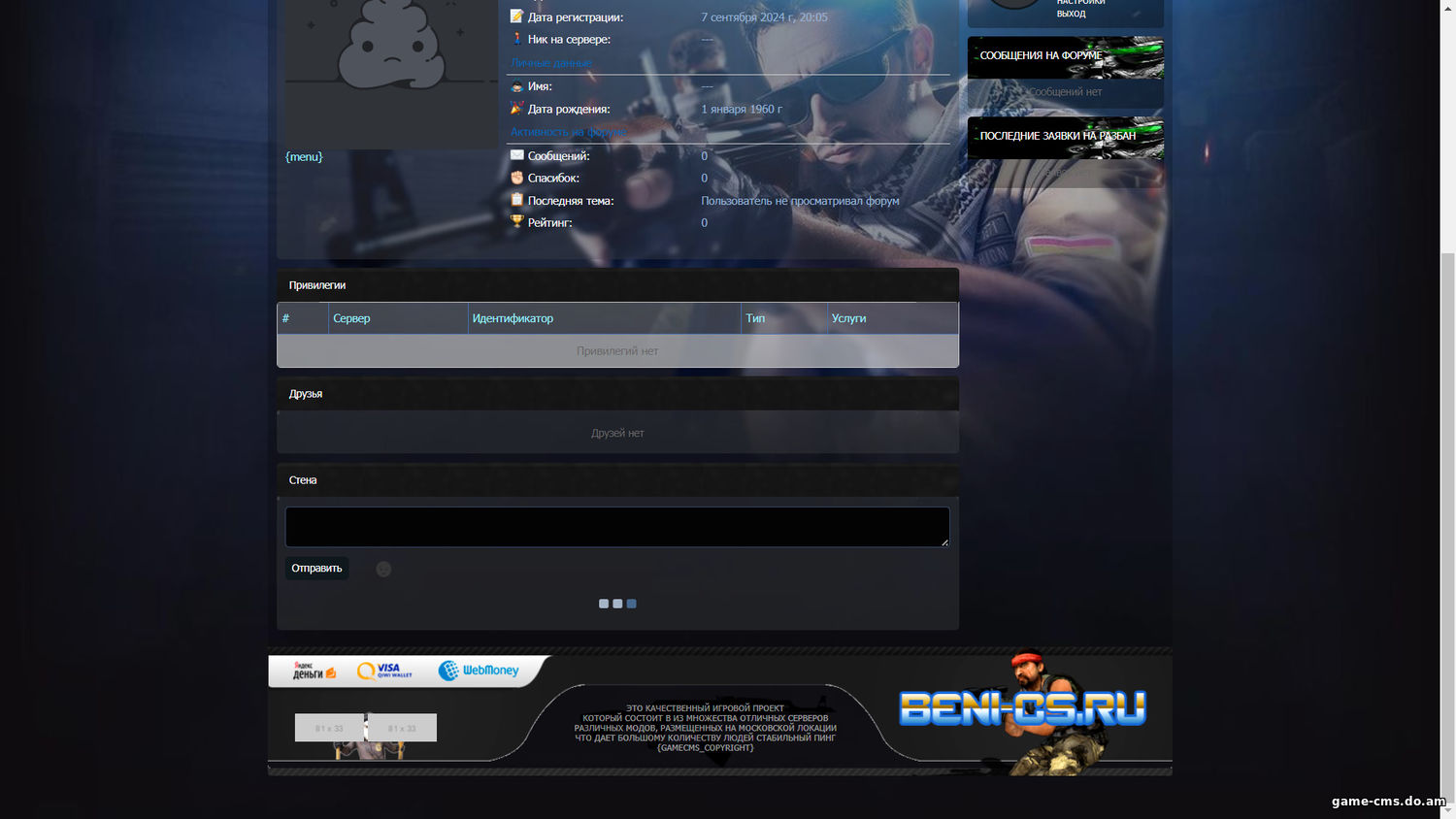1456x819 pixels.
Task: Click the registration date notepad icon
Action: click(516, 16)
